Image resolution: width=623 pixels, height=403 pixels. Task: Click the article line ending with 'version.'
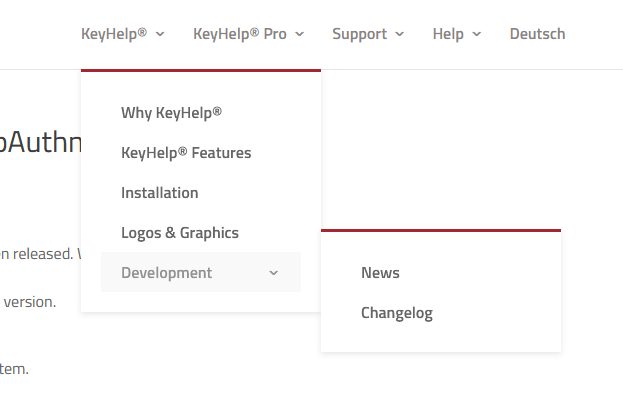[29, 302]
